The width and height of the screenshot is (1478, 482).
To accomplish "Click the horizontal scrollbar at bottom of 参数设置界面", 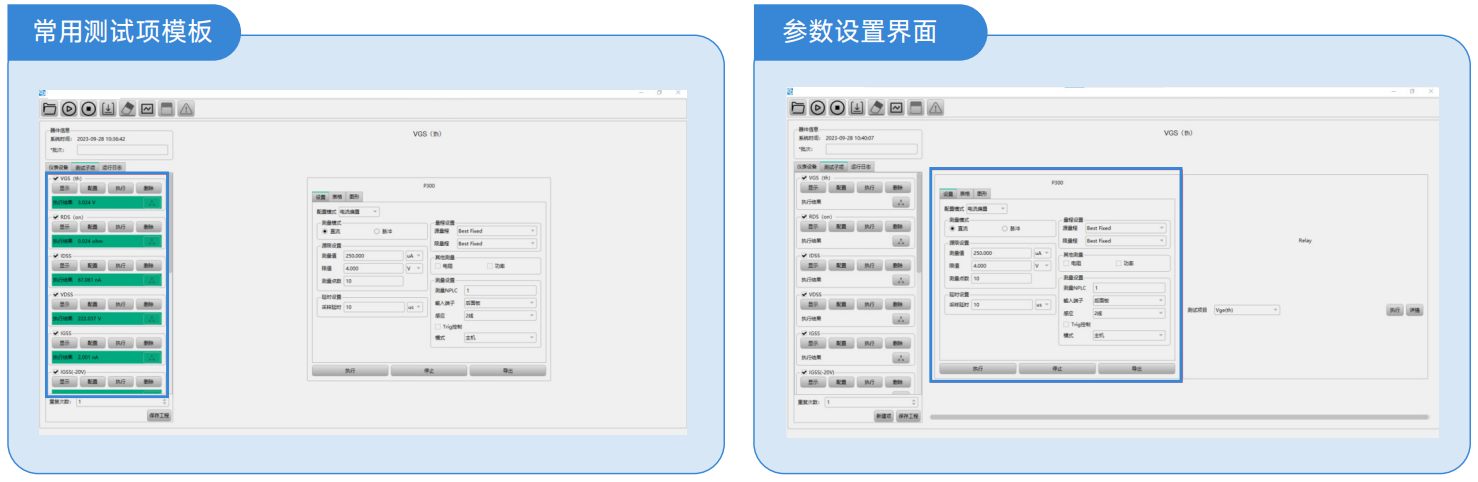I will (x=1178, y=417).
